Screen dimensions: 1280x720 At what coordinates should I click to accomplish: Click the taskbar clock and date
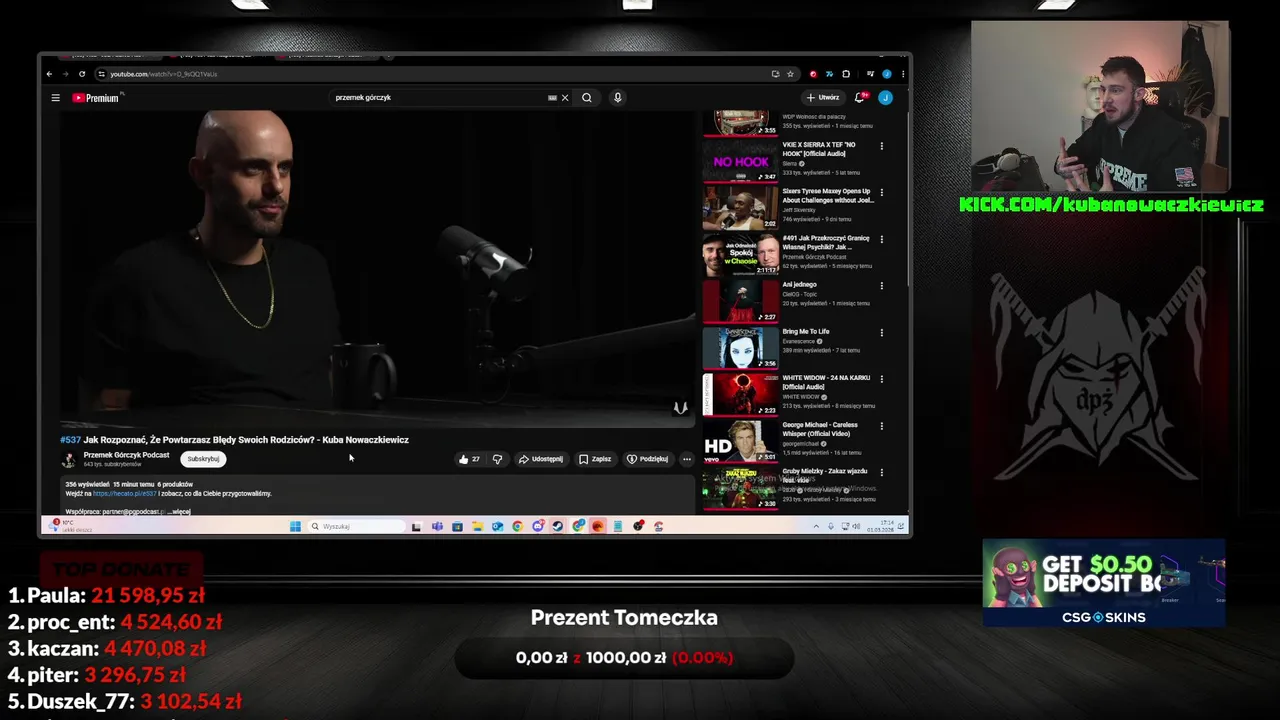883,527
